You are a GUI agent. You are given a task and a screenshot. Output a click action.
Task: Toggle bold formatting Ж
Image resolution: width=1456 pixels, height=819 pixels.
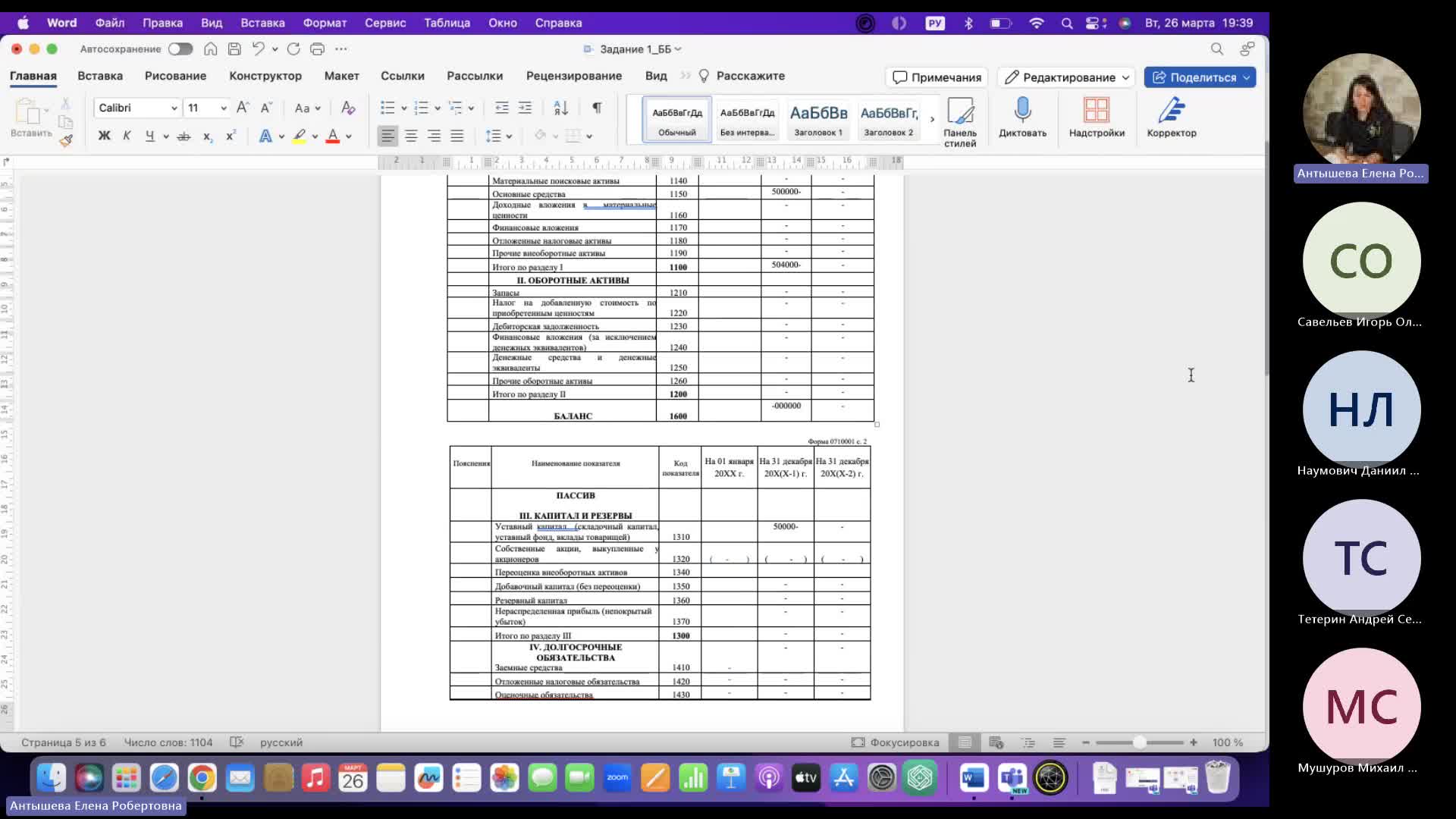[105, 136]
